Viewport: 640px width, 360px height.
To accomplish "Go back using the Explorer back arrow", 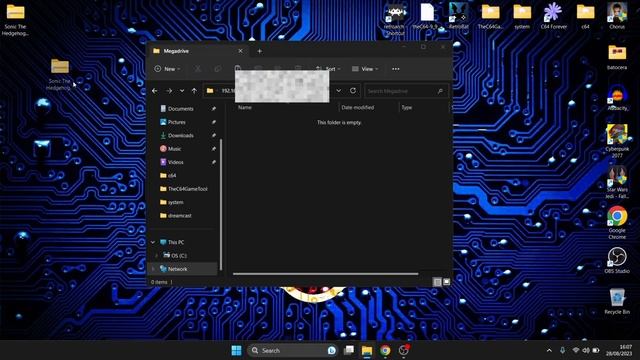I will coord(155,91).
